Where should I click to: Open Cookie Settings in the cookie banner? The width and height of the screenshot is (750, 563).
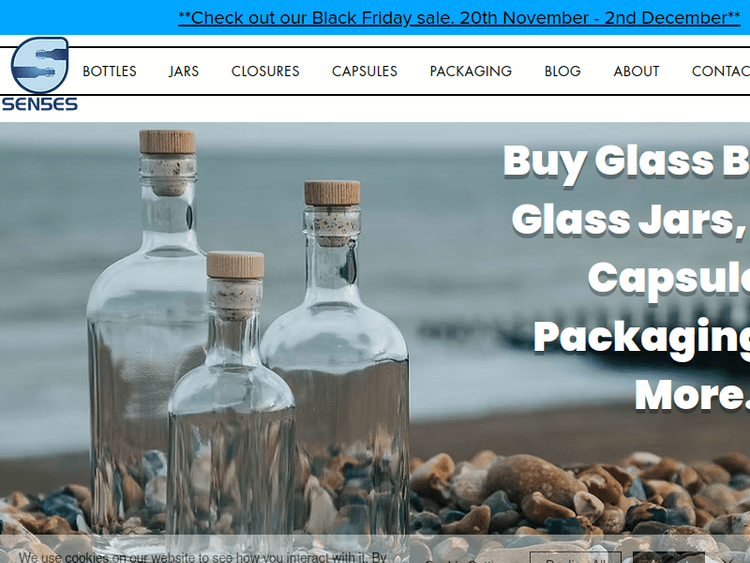464,560
